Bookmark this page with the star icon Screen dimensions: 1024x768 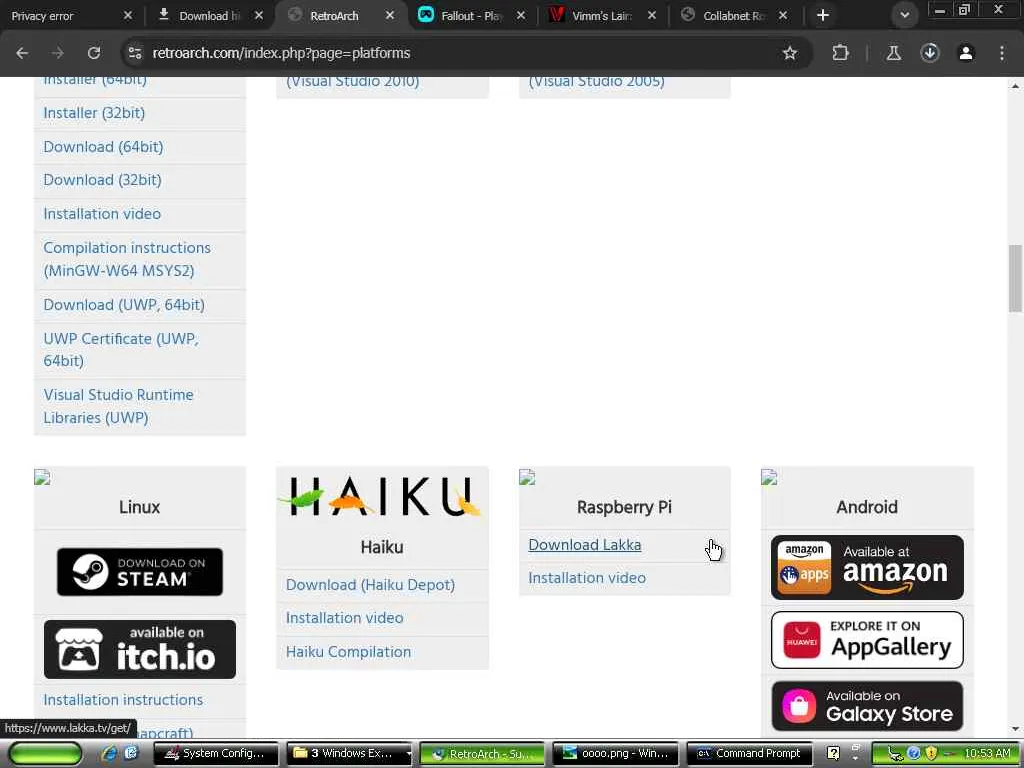pyautogui.click(x=790, y=53)
